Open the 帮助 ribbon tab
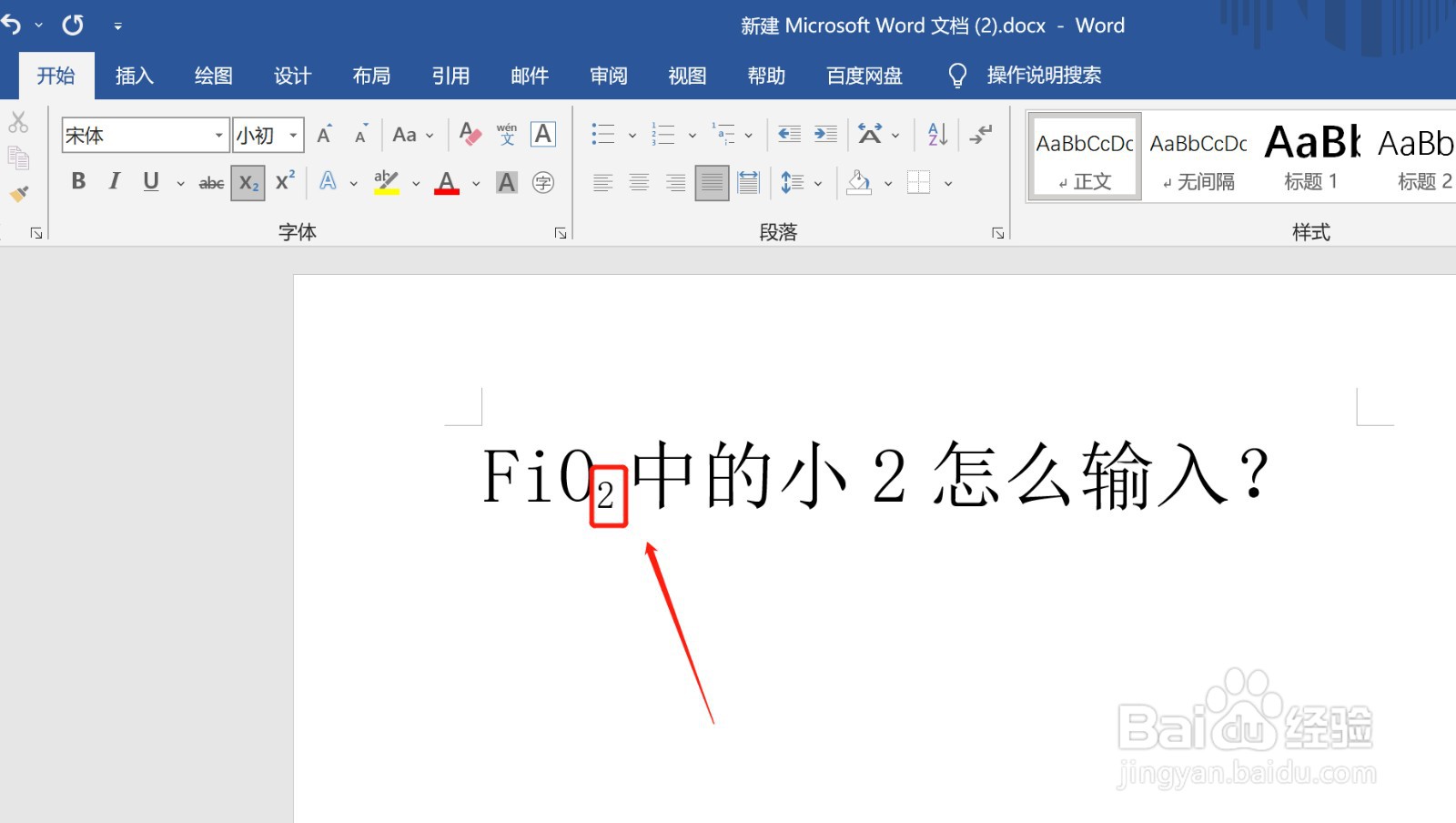This screenshot has height=823, width=1456. pos(766,76)
